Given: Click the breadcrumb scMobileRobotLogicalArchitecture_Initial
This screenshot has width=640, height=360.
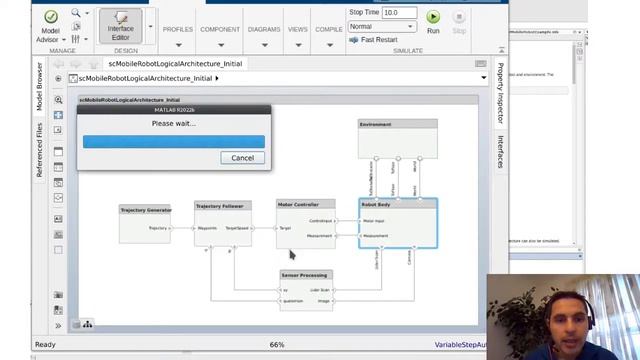Looking at the screenshot, I should 145,78.
